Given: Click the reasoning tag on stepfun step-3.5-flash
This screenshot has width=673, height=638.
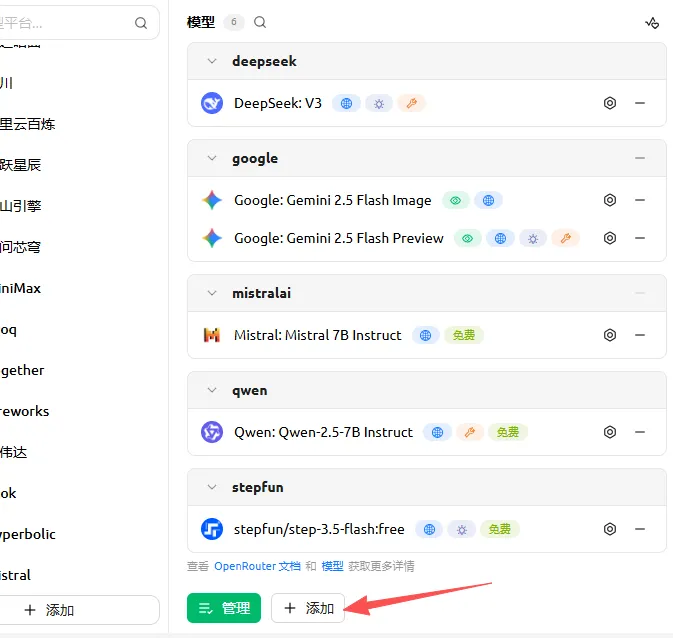Looking at the screenshot, I should [461, 529].
